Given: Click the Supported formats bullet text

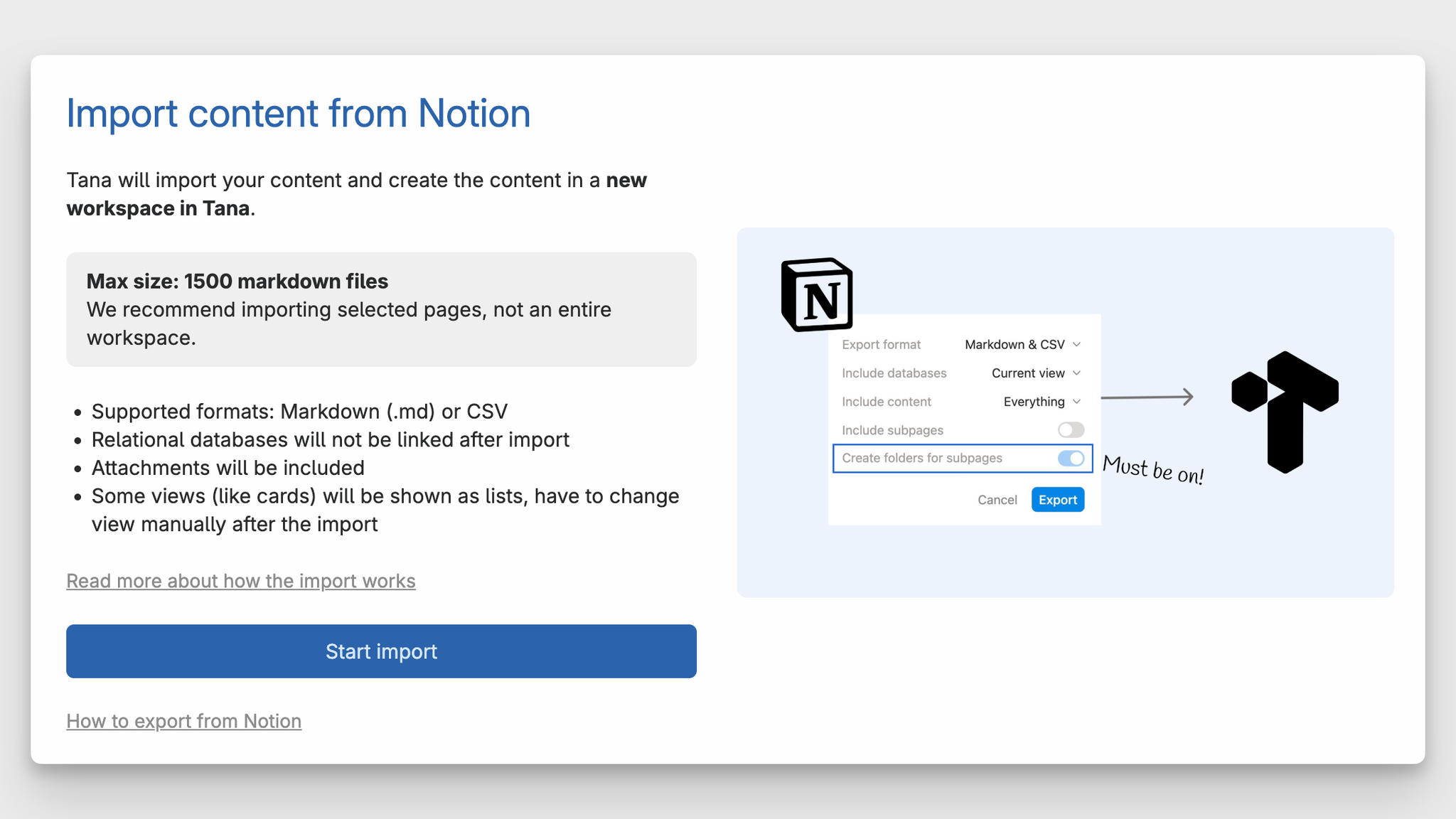Looking at the screenshot, I should pyautogui.click(x=299, y=412).
